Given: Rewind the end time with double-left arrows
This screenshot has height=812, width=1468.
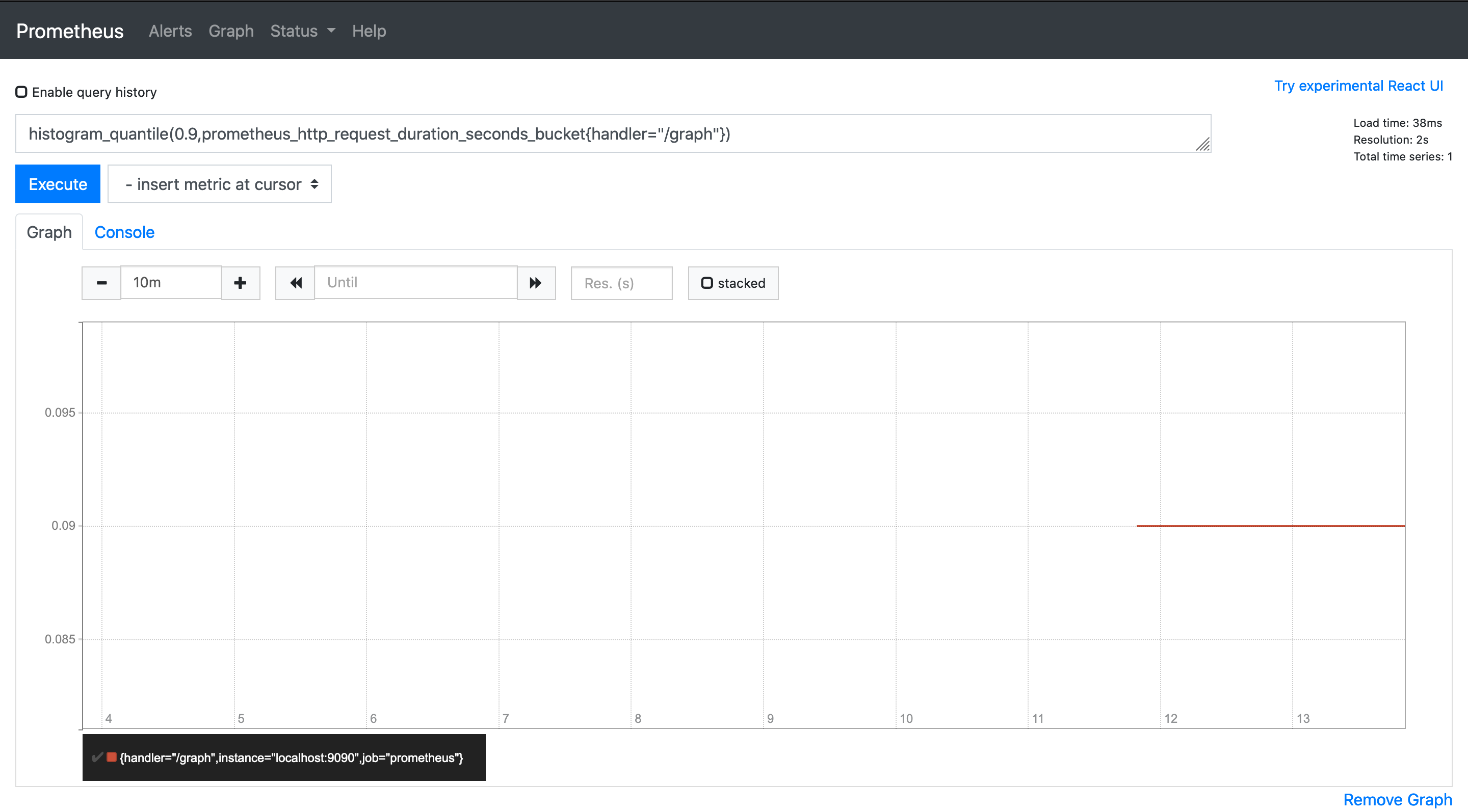Looking at the screenshot, I should pyautogui.click(x=295, y=283).
